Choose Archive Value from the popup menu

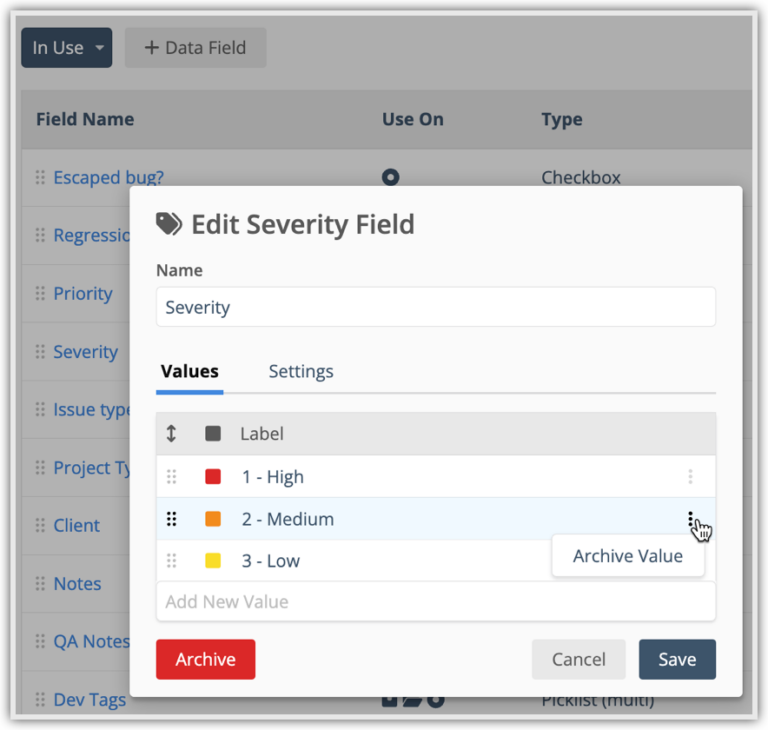[x=628, y=556]
